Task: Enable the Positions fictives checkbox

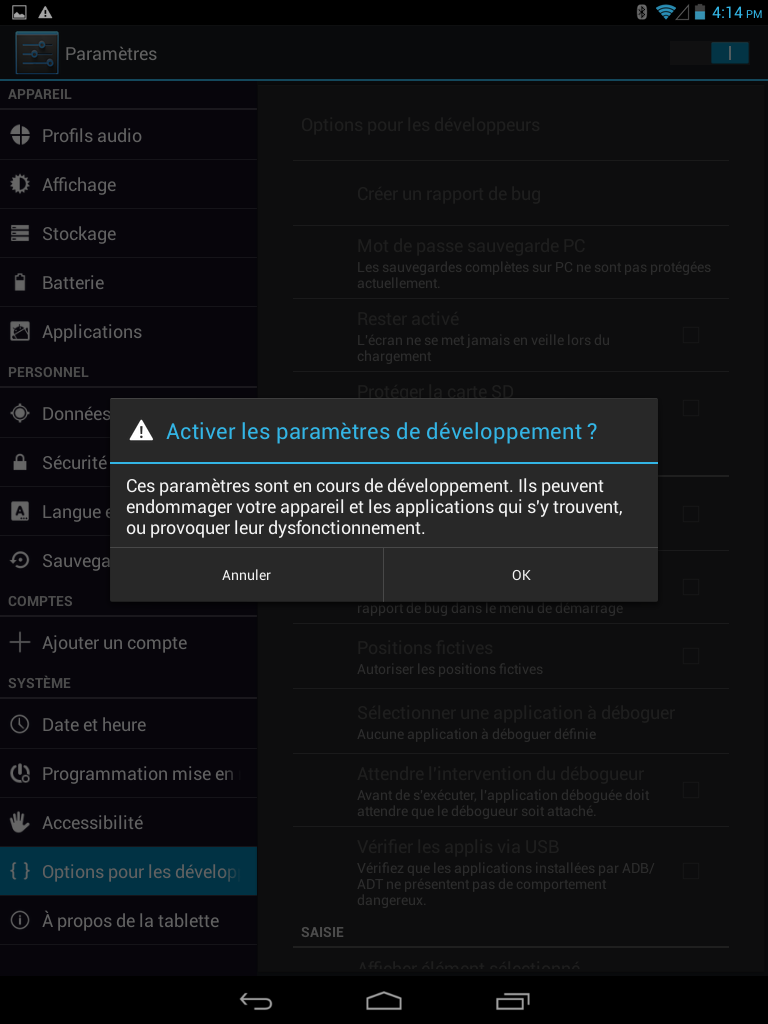Action: pos(690,656)
